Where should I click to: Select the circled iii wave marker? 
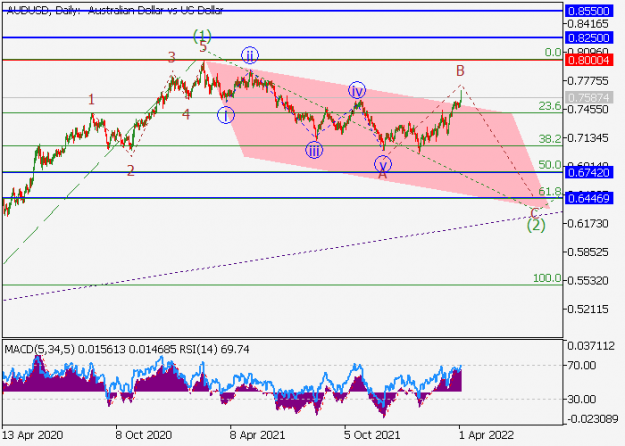tap(314, 150)
